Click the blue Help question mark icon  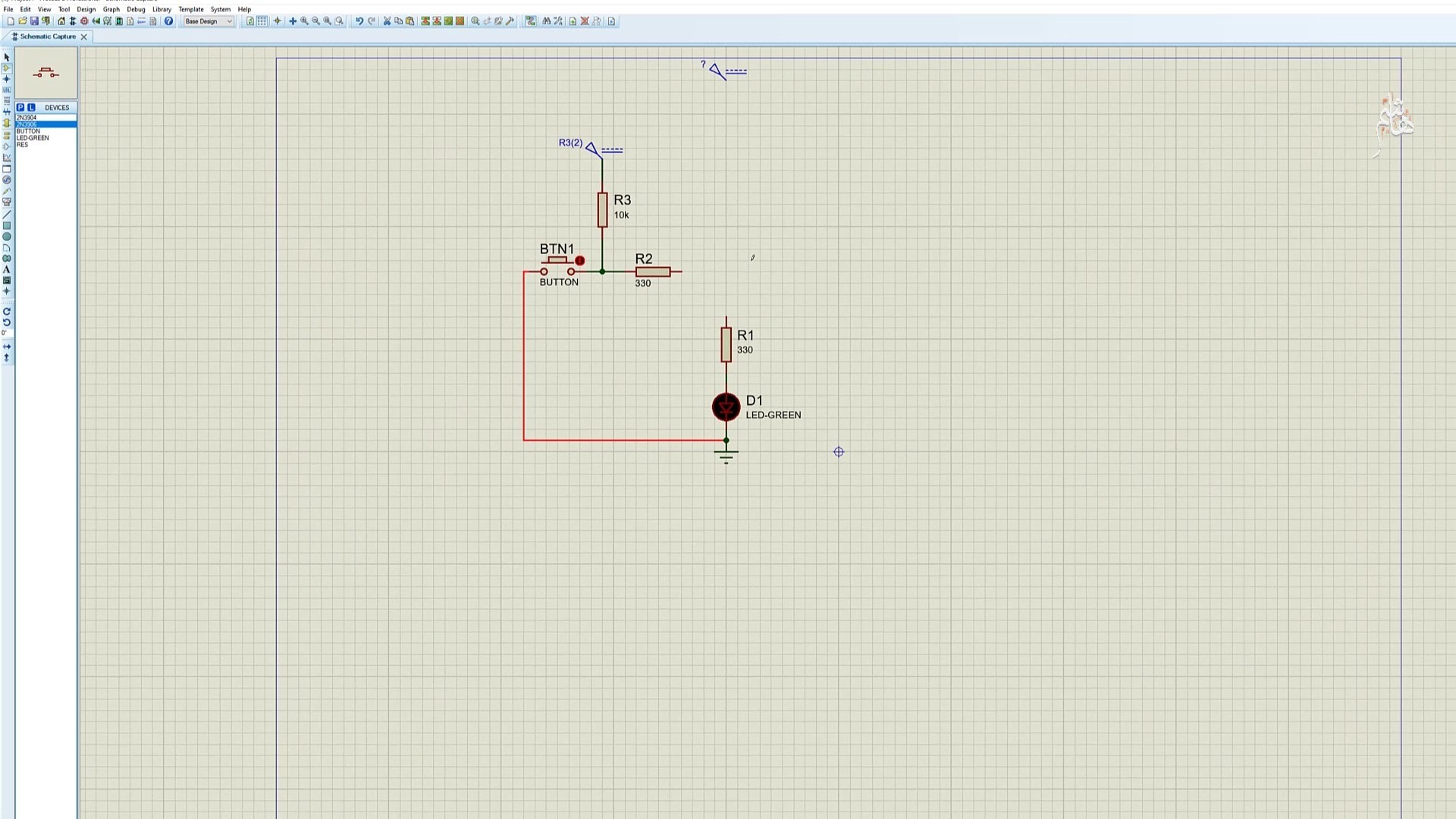(168, 21)
